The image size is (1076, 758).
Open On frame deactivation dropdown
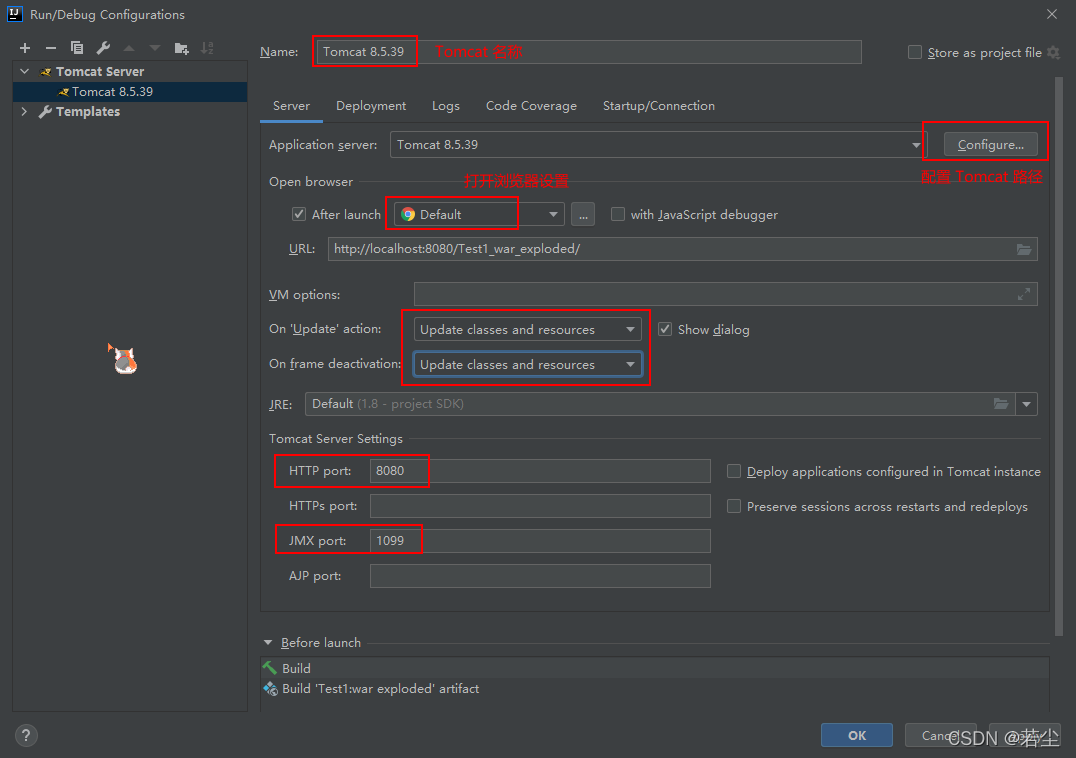[527, 364]
